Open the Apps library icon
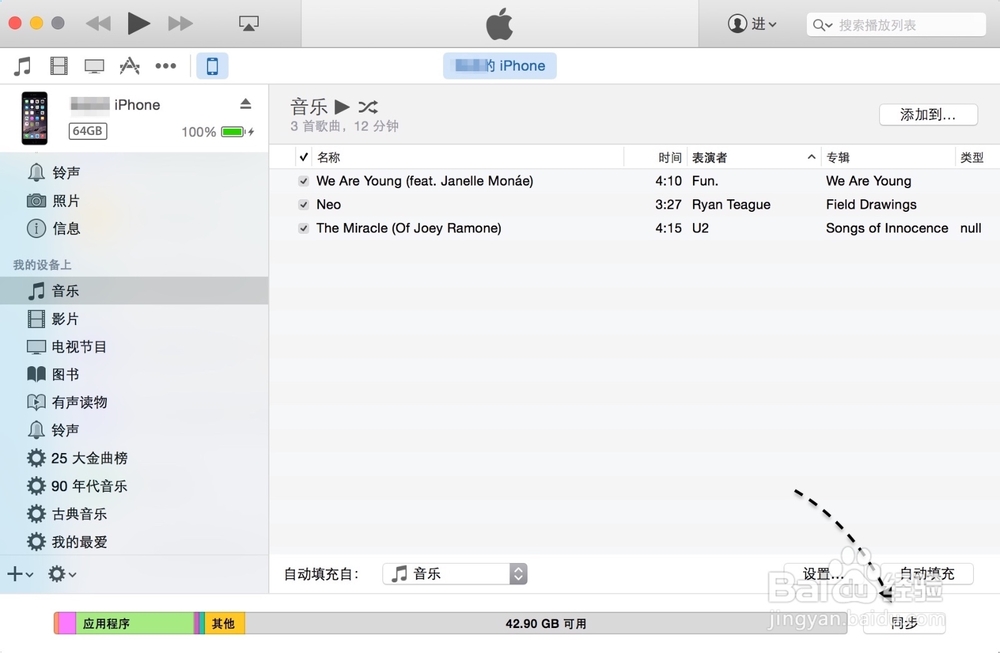 [x=129, y=66]
